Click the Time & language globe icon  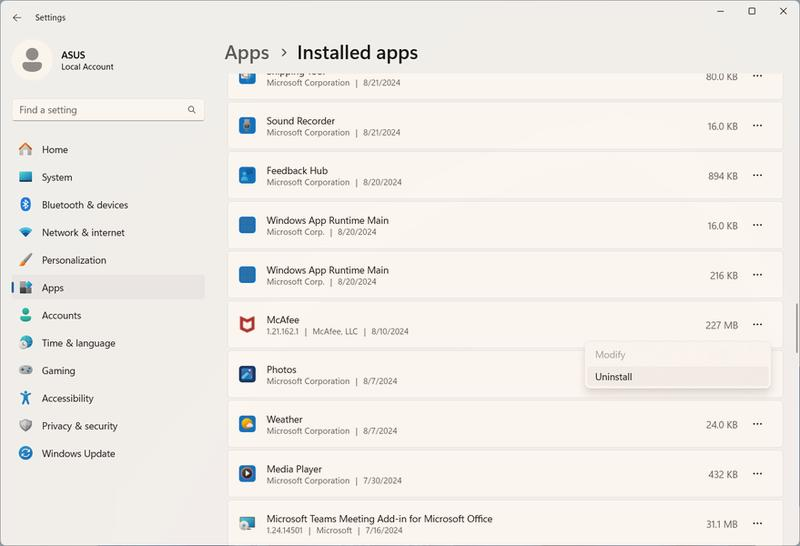26,342
